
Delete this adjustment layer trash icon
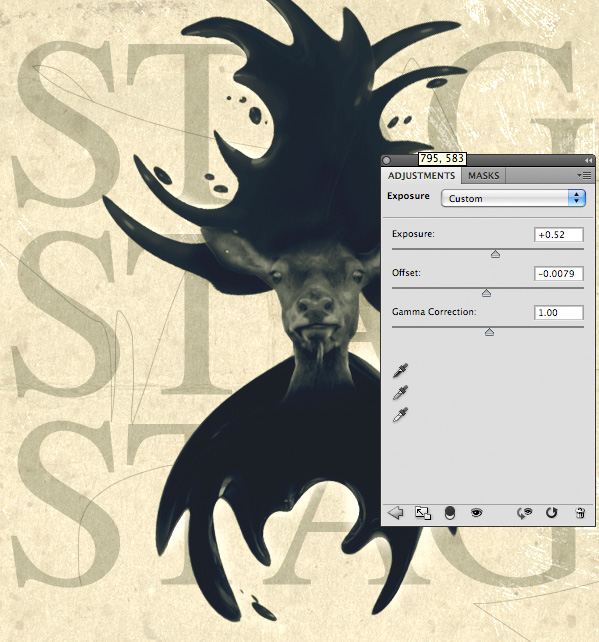point(580,513)
